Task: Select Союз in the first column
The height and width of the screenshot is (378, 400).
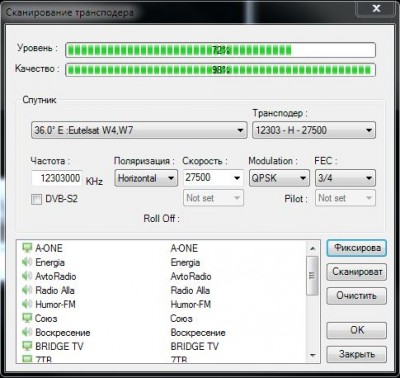Action: click(x=46, y=318)
